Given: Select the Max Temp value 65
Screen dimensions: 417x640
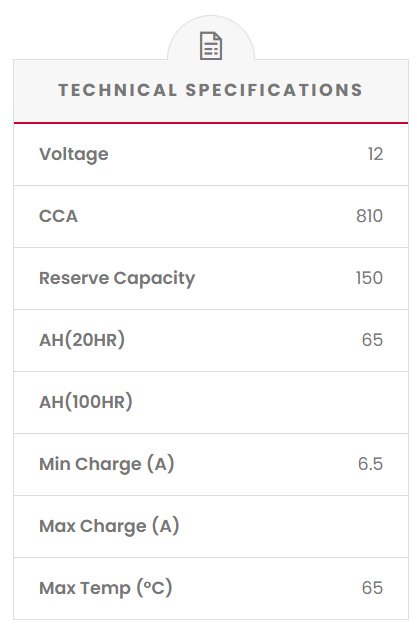Looking at the screenshot, I should [372, 589].
